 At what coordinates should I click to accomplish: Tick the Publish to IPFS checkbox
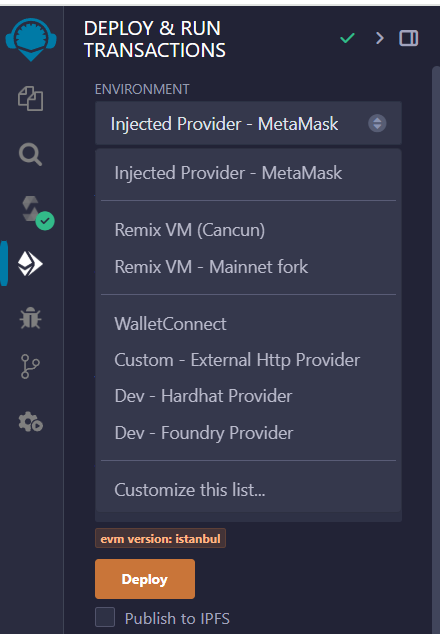(x=105, y=617)
